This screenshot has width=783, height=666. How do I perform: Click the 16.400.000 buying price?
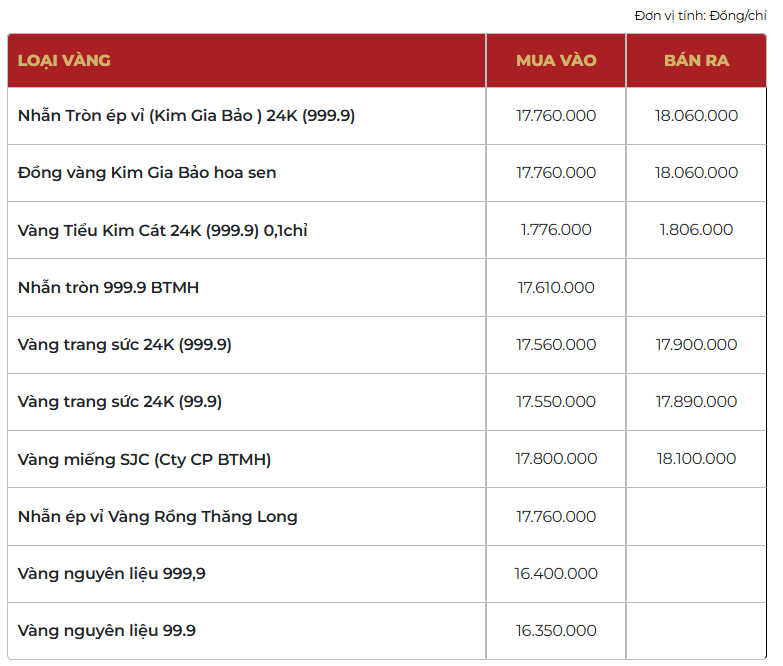556,574
